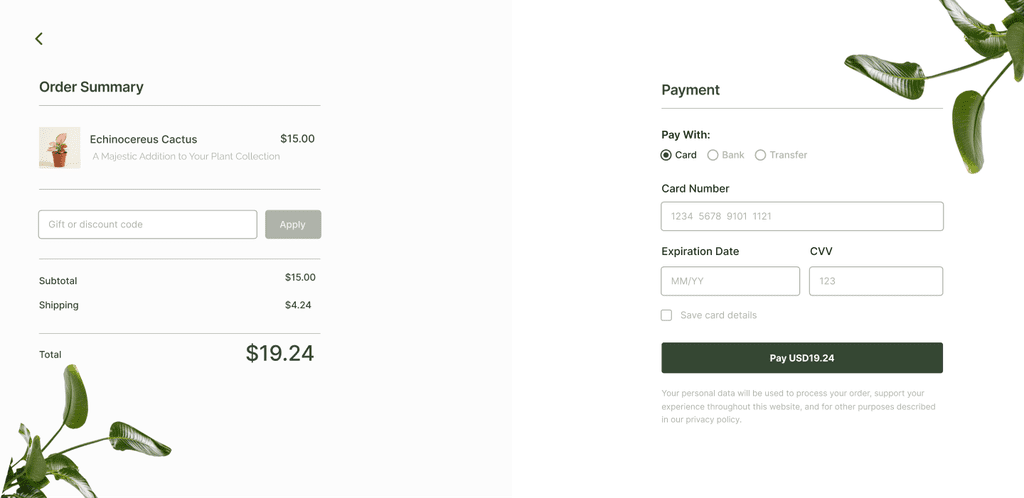Click the $4.24 shipping cost
Screen dimensions: 1024x498
point(298,305)
